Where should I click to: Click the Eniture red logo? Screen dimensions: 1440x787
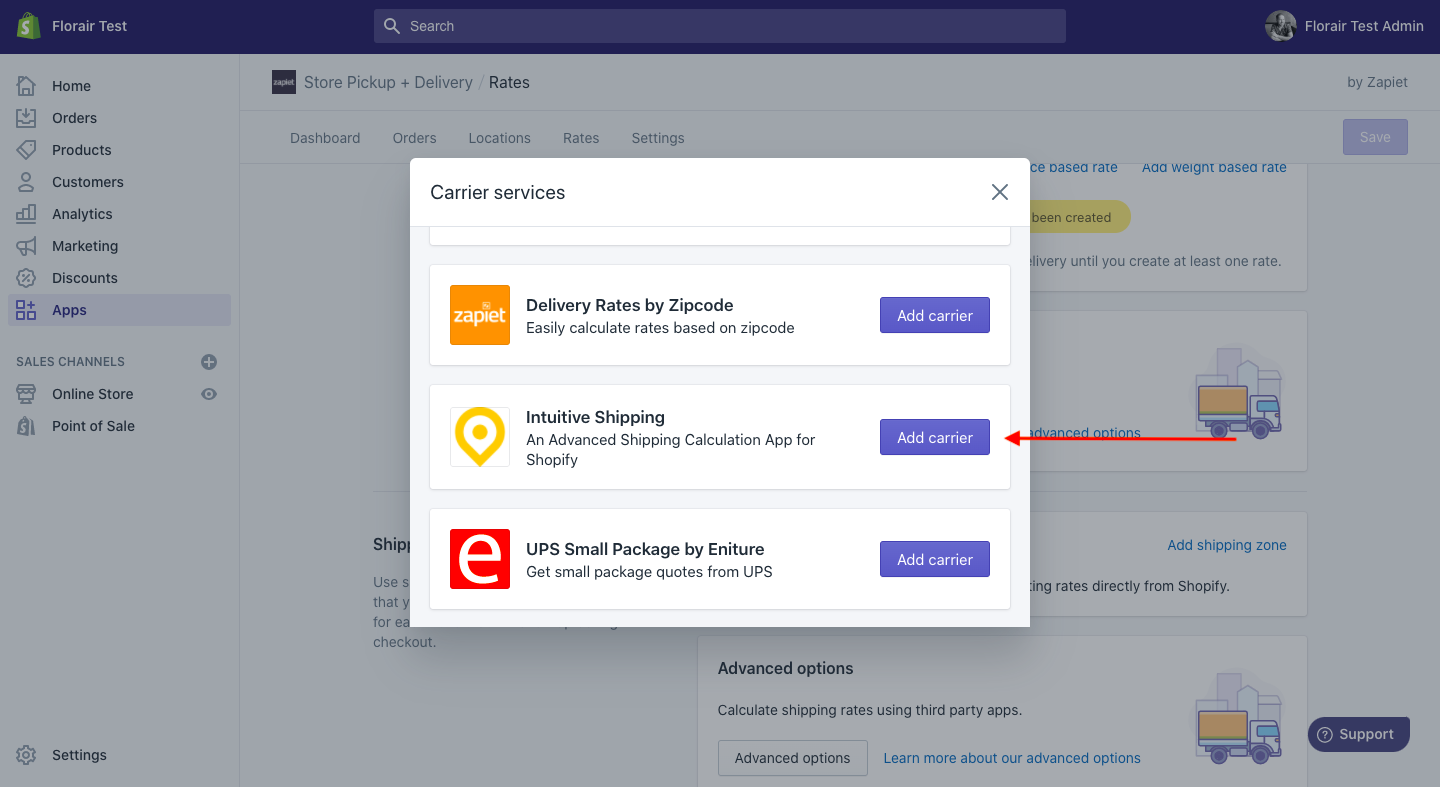480,559
